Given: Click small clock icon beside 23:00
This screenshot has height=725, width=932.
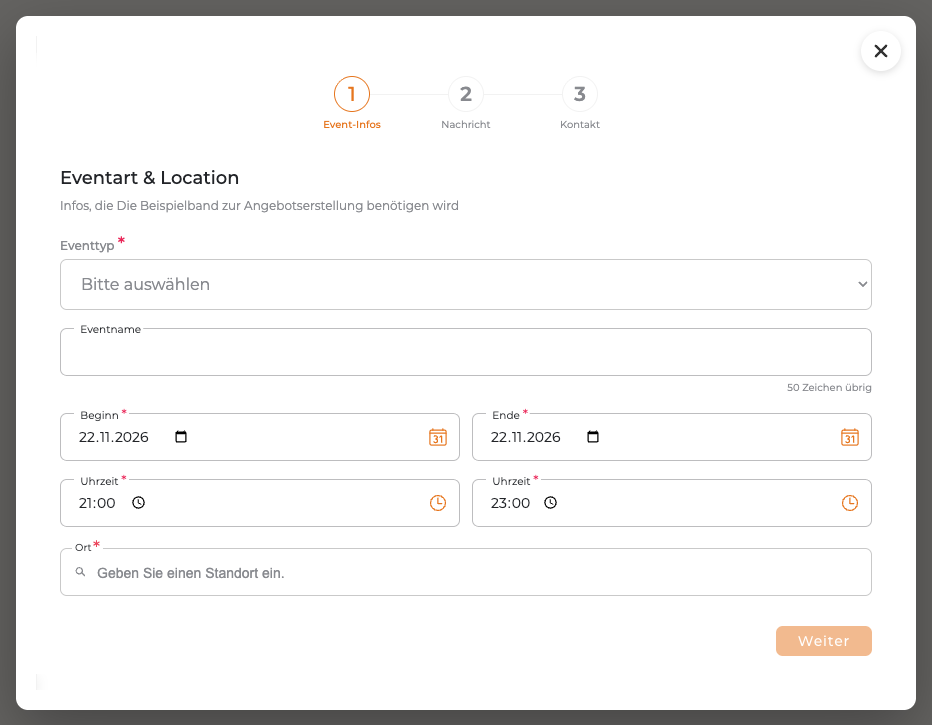Looking at the screenshot, I should click(550, 503).
